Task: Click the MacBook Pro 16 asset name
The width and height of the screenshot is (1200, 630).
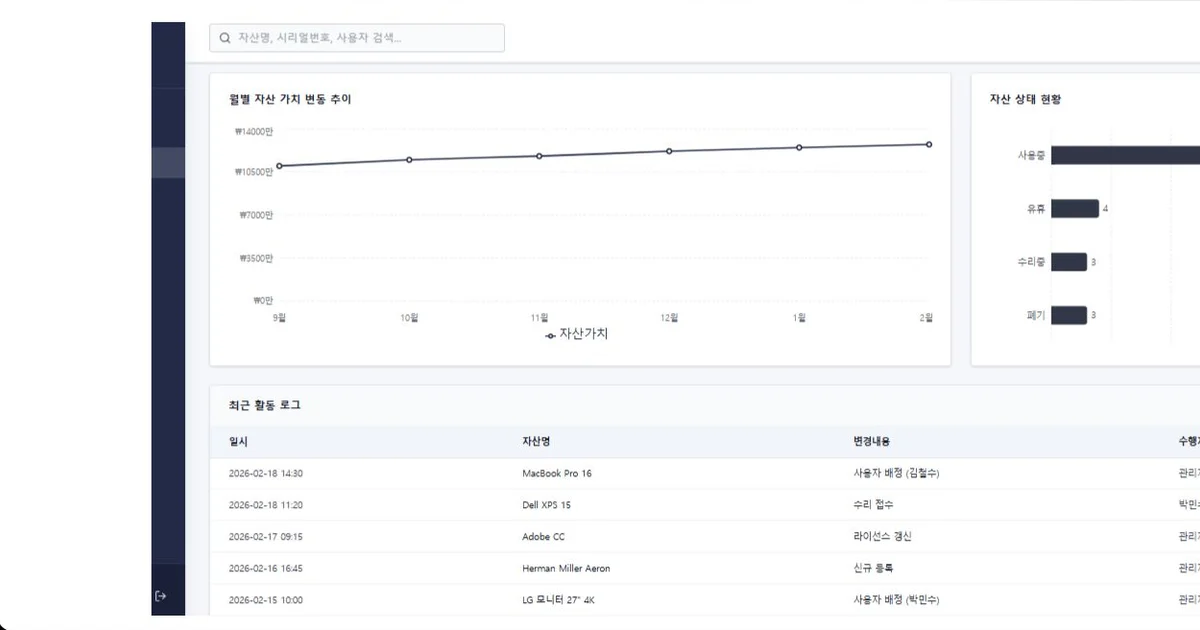Action: pos(557,473)
